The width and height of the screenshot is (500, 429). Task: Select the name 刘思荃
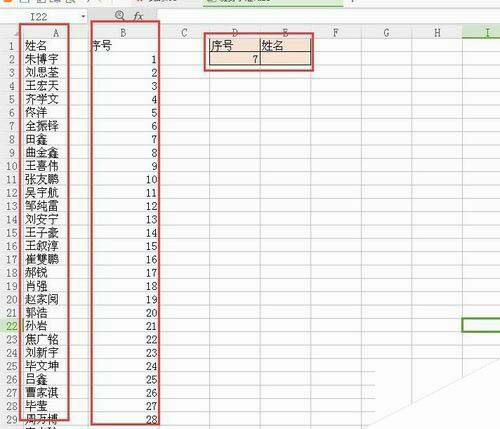[42, 72]
